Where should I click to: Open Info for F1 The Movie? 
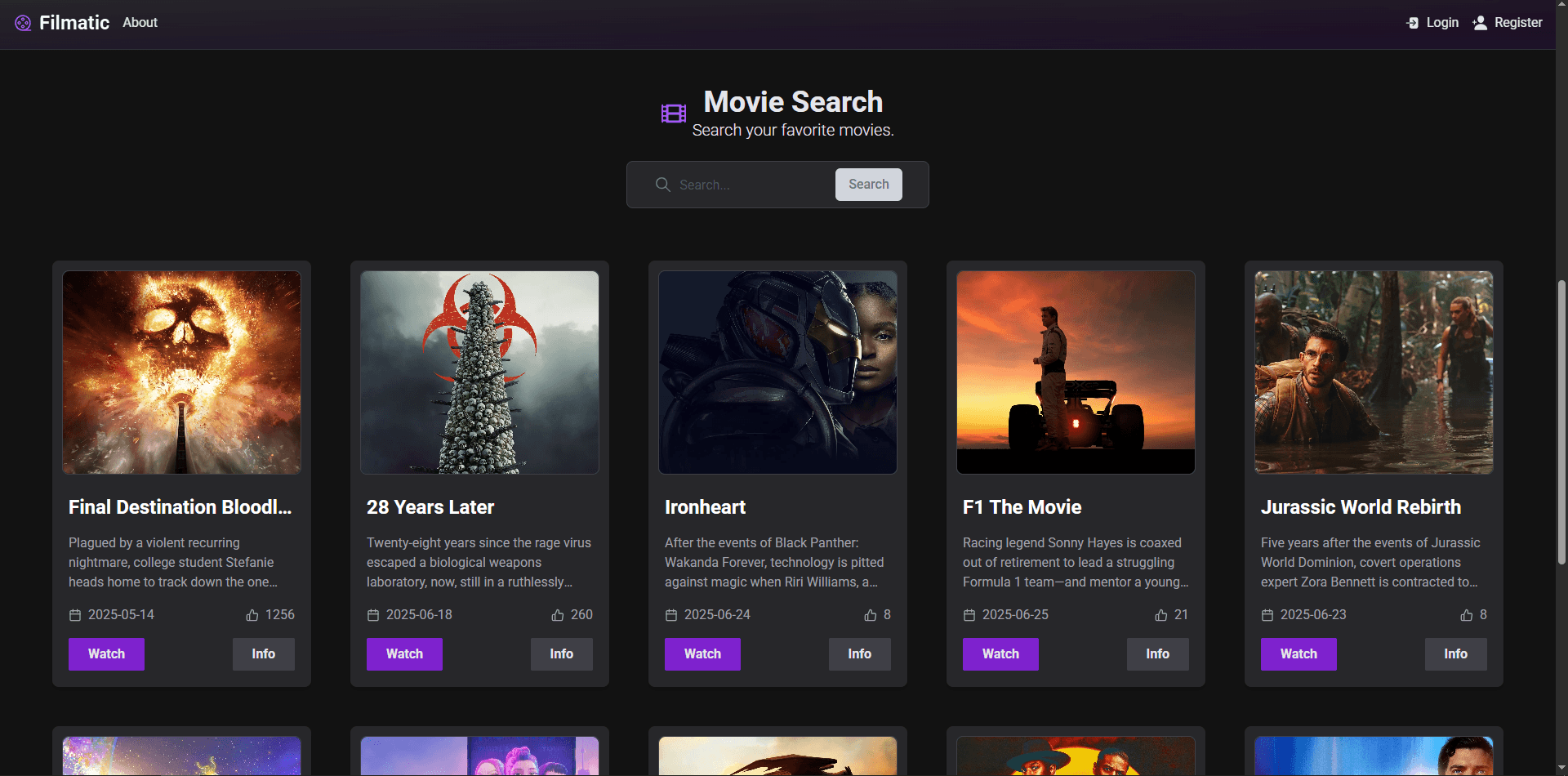(x=1157, y=654)
